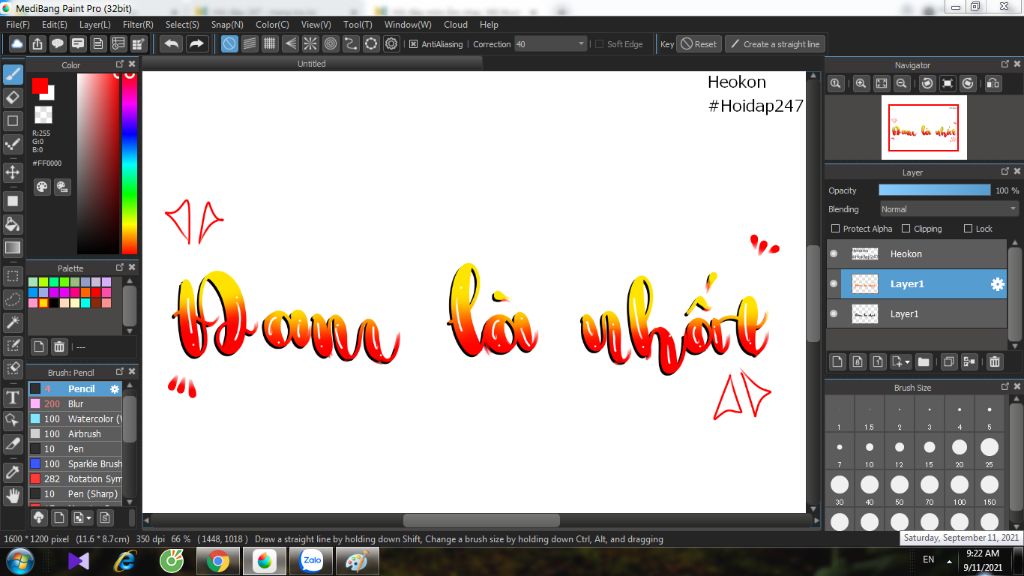Click Create a straight line button
This screenshot has width=1024, height=576.
775,44
